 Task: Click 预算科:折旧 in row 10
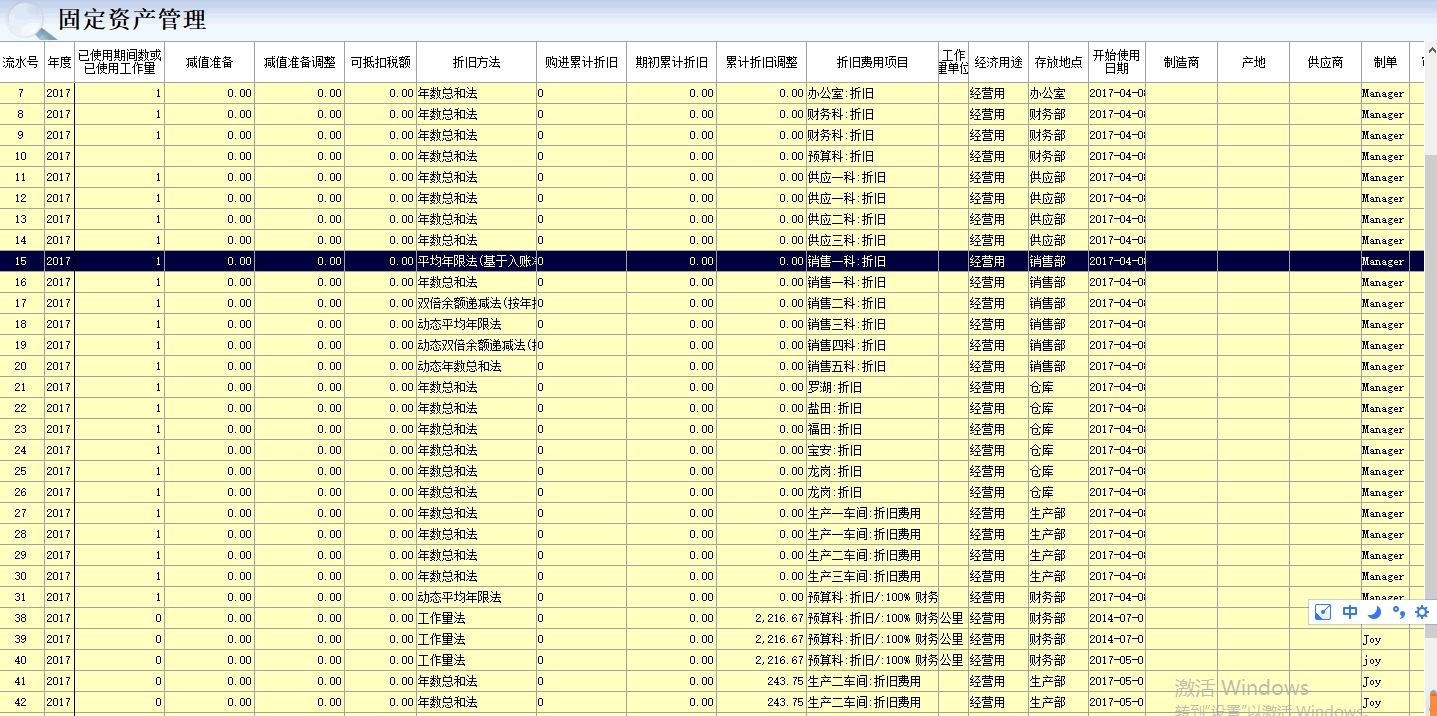[872, 156]
